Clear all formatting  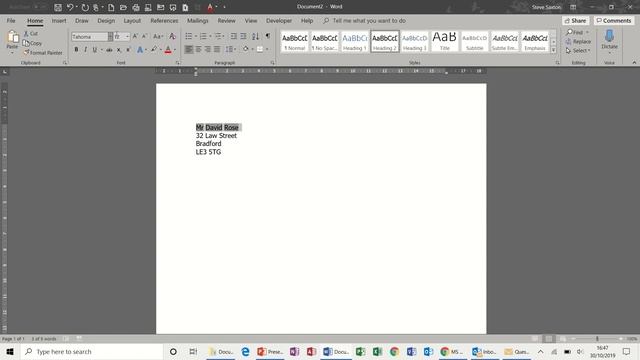click(172, 36)
